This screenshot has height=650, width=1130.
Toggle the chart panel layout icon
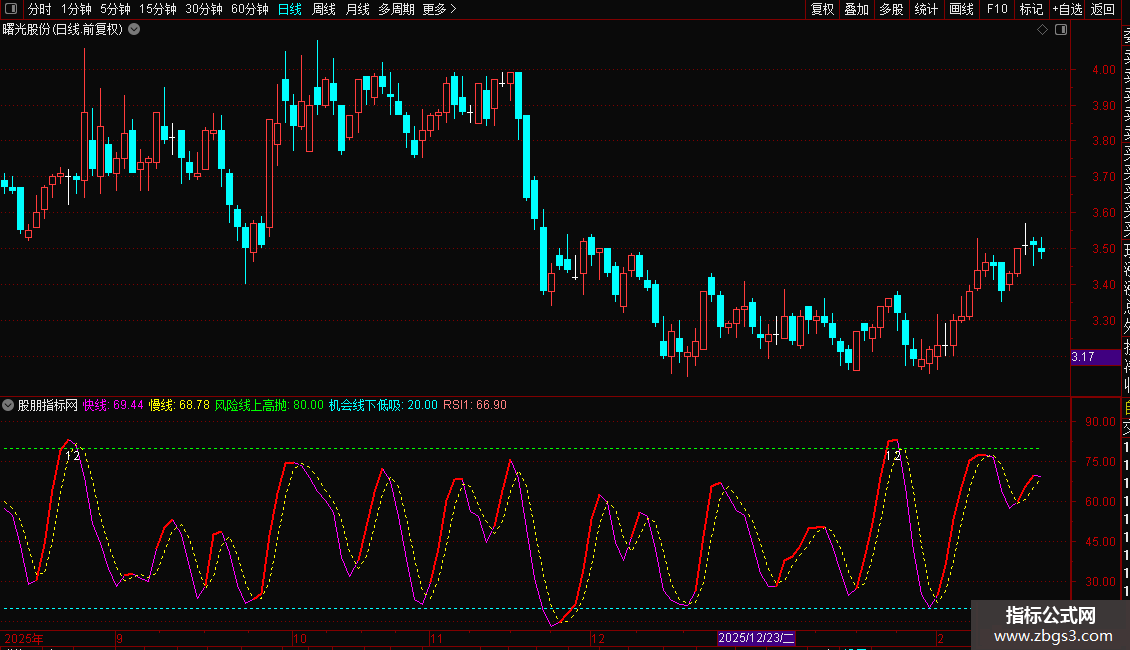tap(1061, 30)
